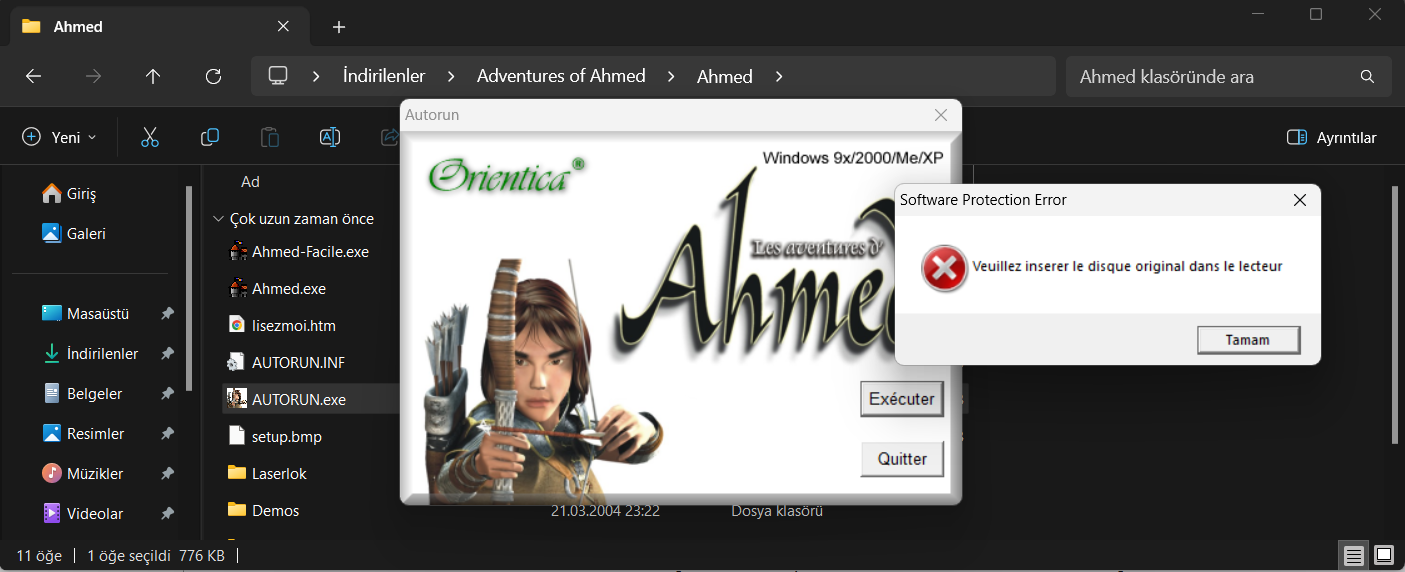This screenshot has height=572, width=1405.
Task: Click the Cut scissors icon
Action: tap(150, 137)
